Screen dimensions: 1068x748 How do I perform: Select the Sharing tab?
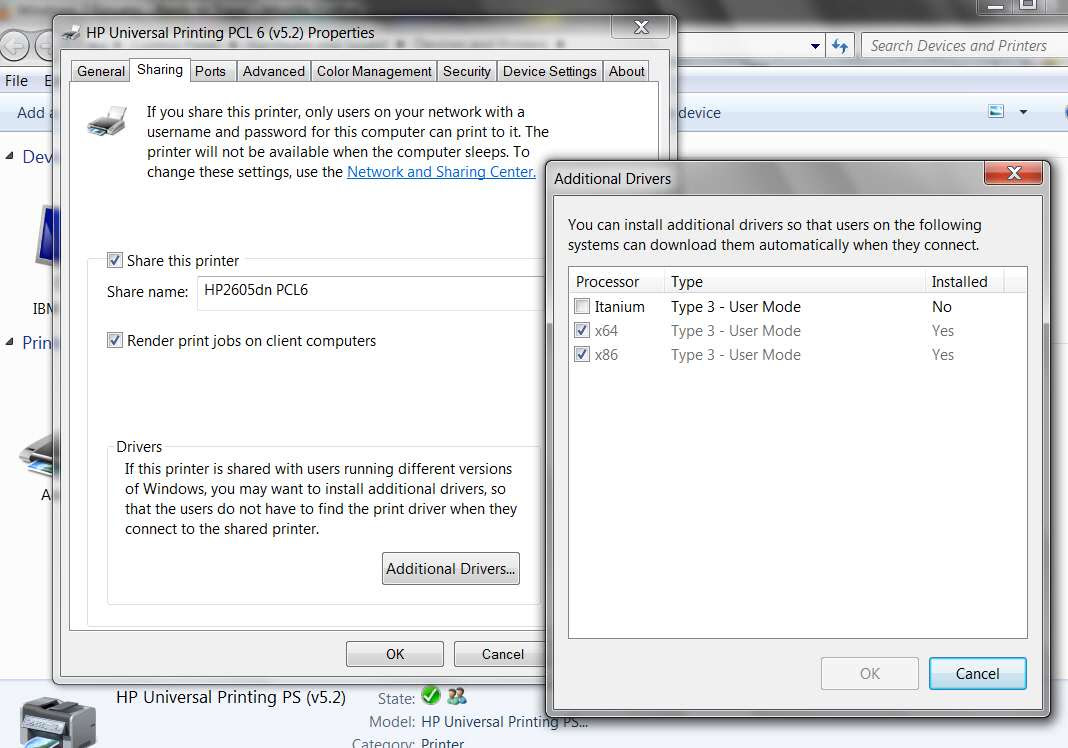click(159, 69)
